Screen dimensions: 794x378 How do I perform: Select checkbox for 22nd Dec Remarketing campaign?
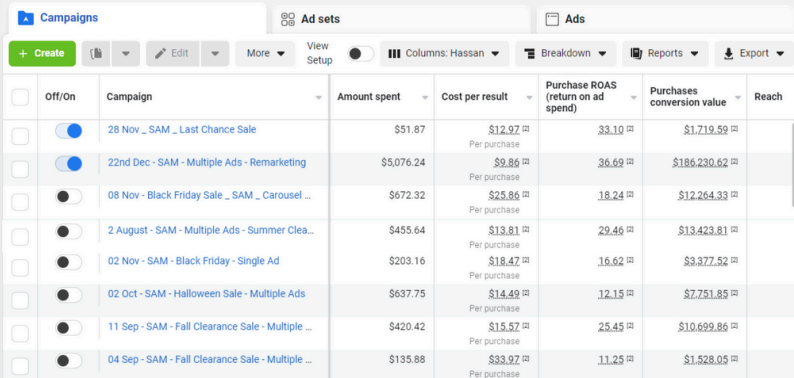[20, 169]
